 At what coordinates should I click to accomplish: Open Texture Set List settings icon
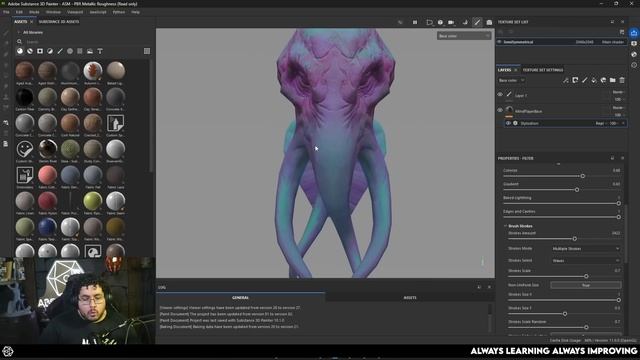622,32
